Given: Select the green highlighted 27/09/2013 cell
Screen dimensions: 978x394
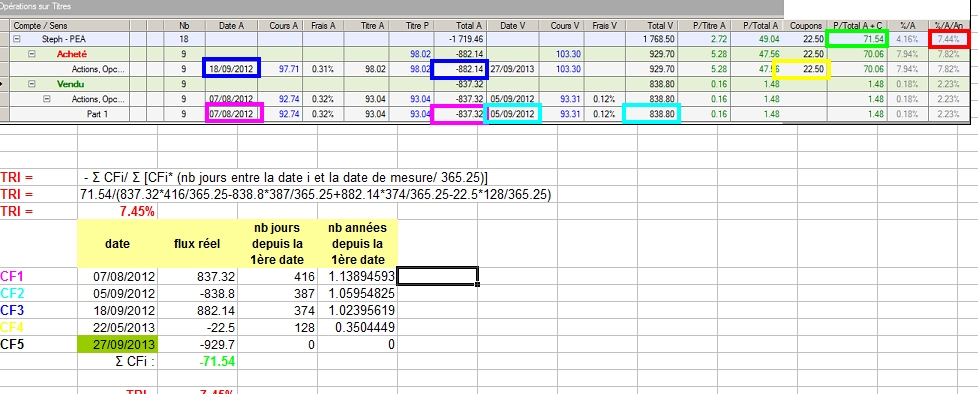Looking at the screenshot, I should tap(118, 344).
